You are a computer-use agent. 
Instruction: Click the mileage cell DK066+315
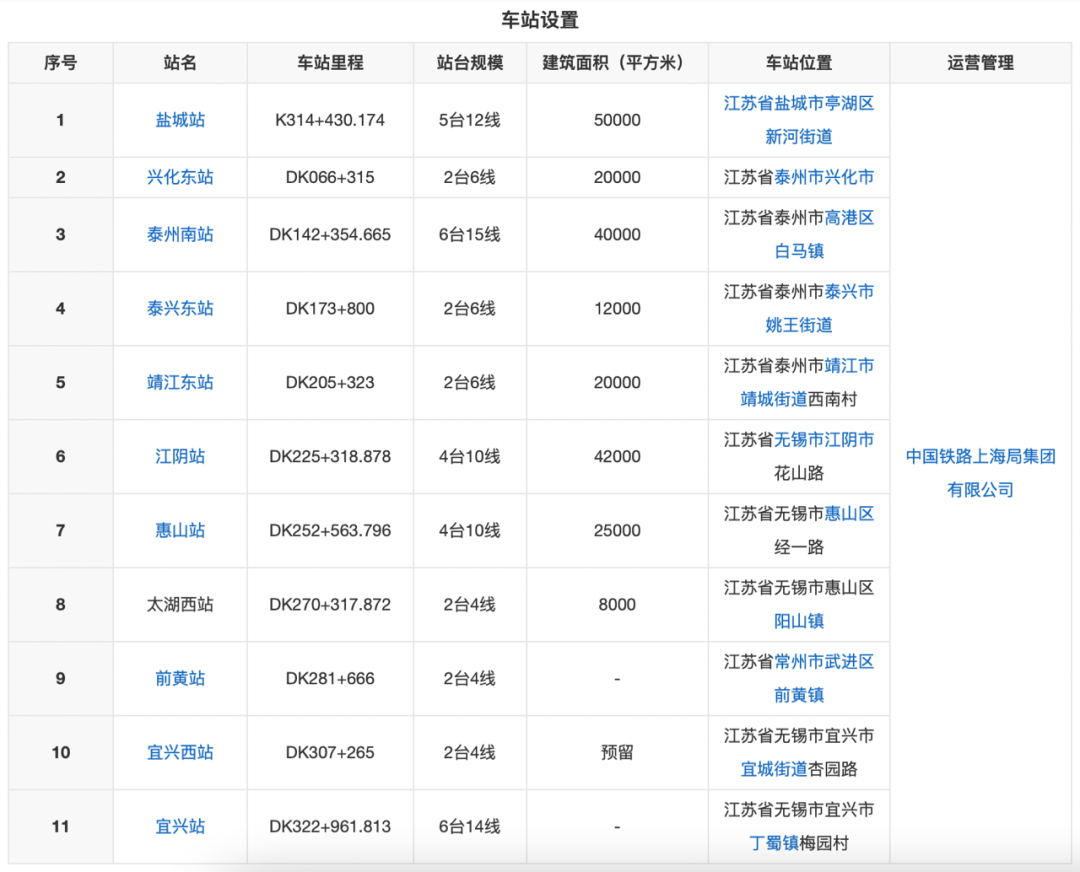[330, 177]
